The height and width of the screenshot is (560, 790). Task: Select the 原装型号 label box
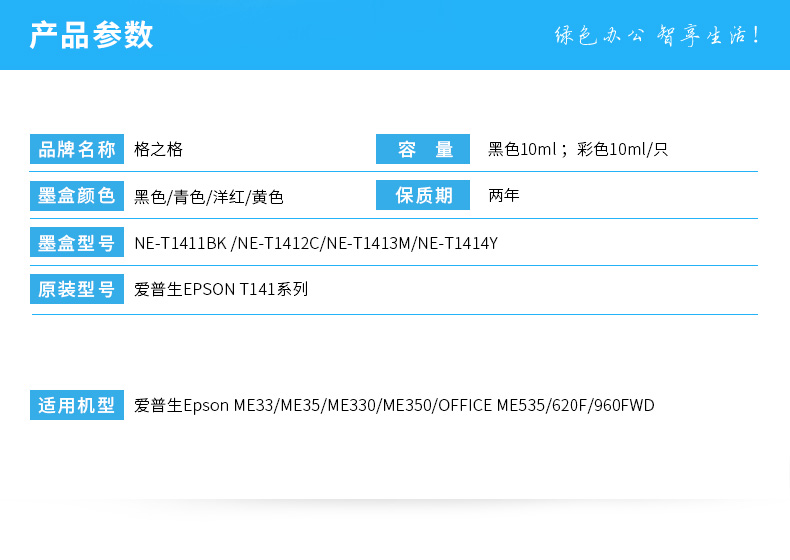tap(77, 290)
